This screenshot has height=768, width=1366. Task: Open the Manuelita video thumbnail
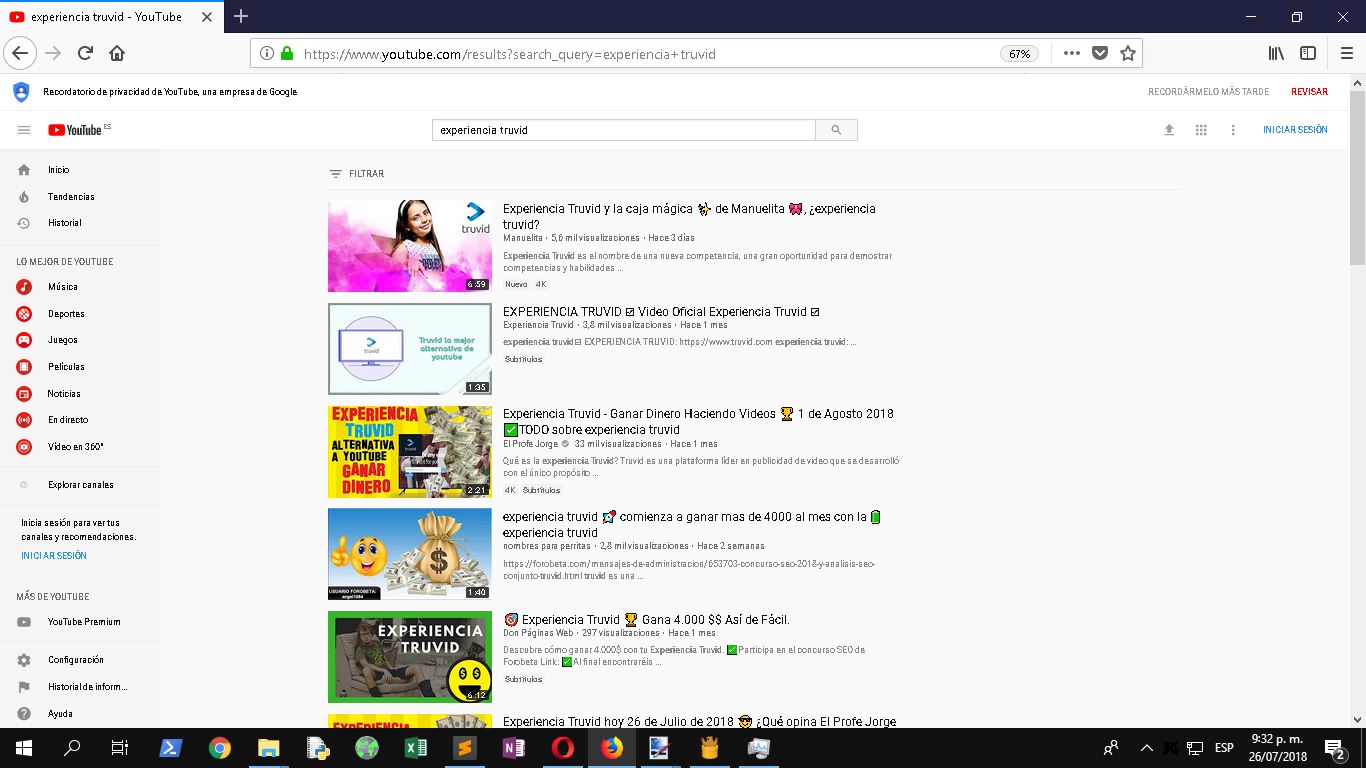(410, 246)
